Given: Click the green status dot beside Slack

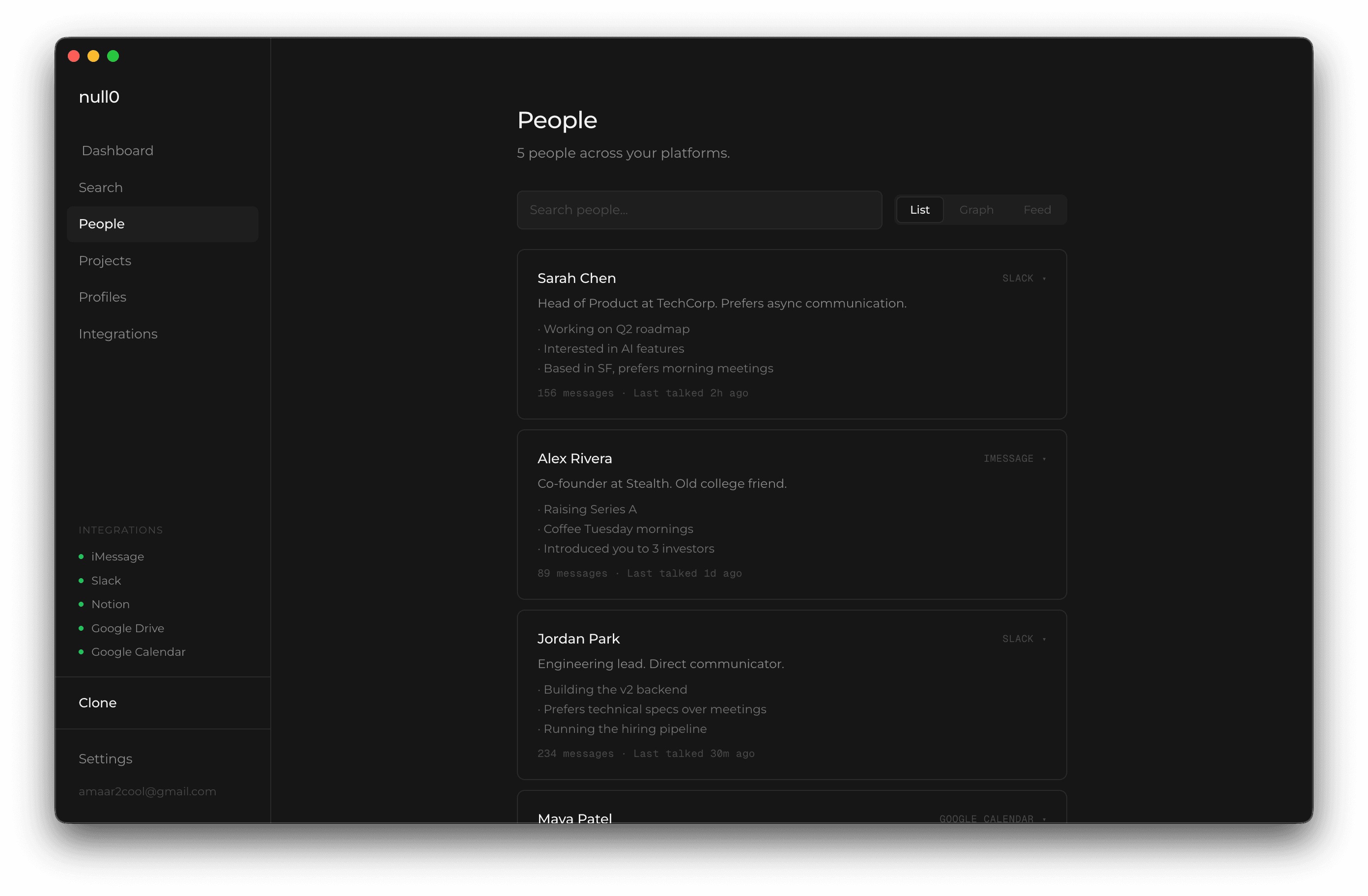Looking at the screenshot, I should click(81, 581).
